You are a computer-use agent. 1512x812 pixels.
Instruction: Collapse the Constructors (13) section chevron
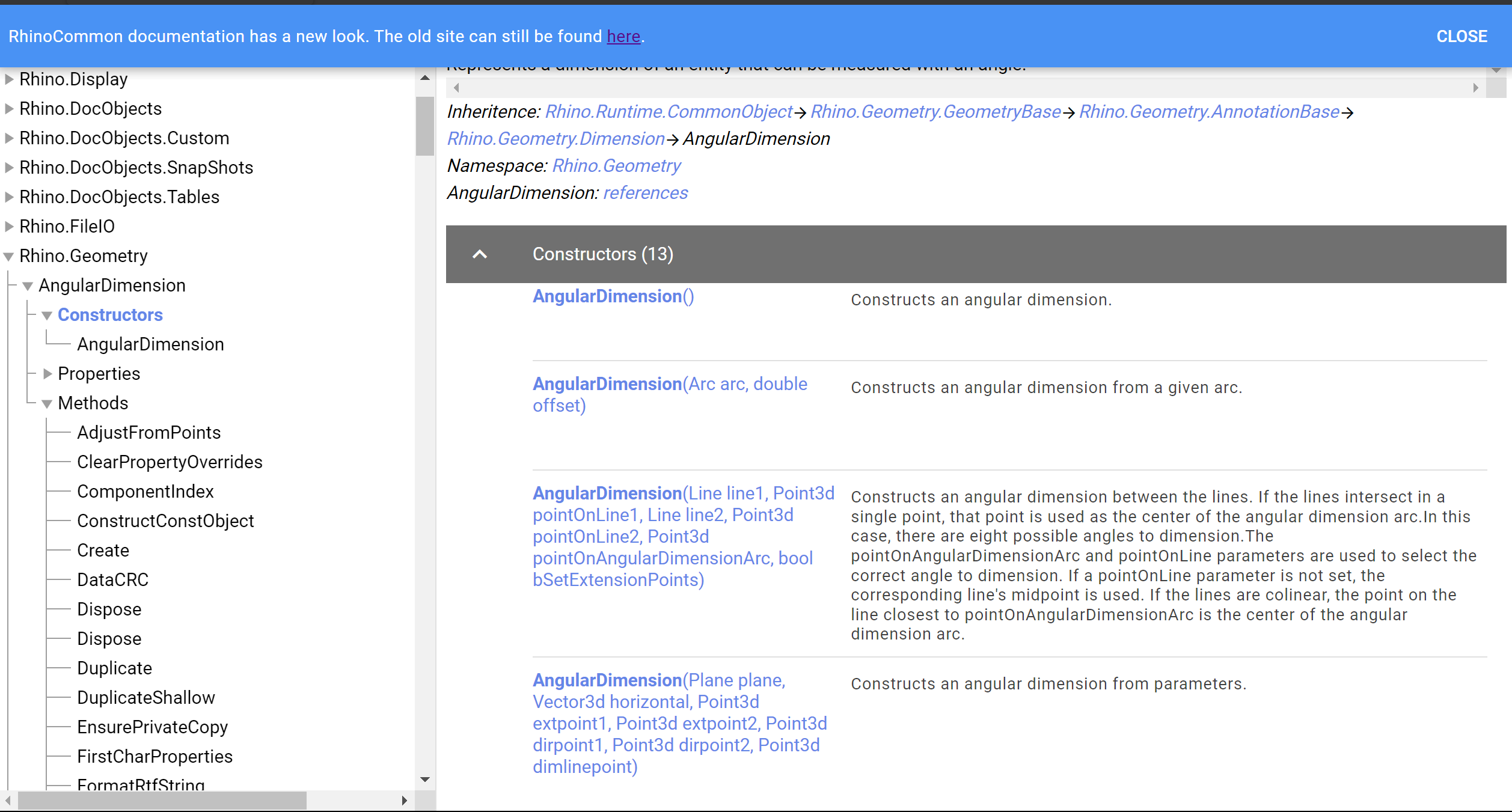pos(480,254)
